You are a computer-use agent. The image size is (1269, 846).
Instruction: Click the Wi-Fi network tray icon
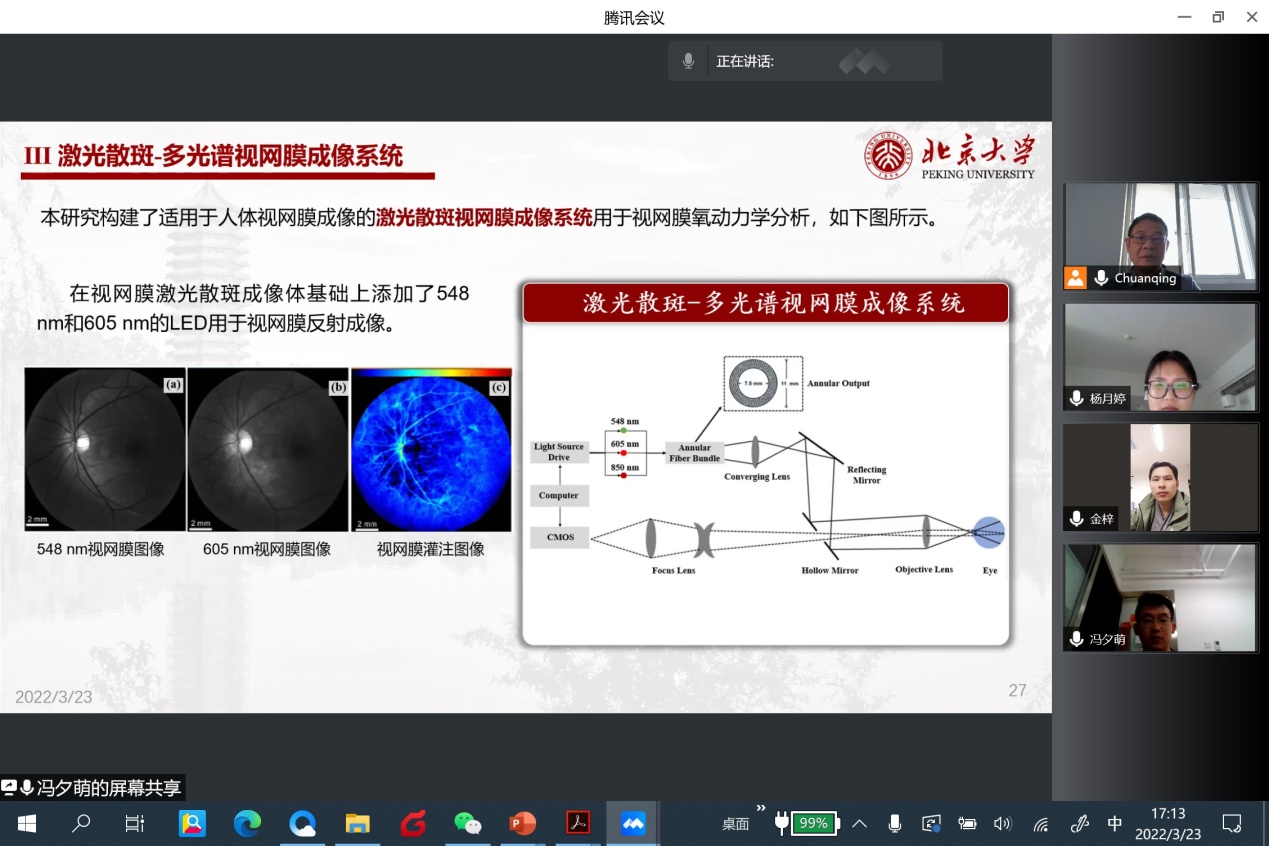tap(1040, 824)
